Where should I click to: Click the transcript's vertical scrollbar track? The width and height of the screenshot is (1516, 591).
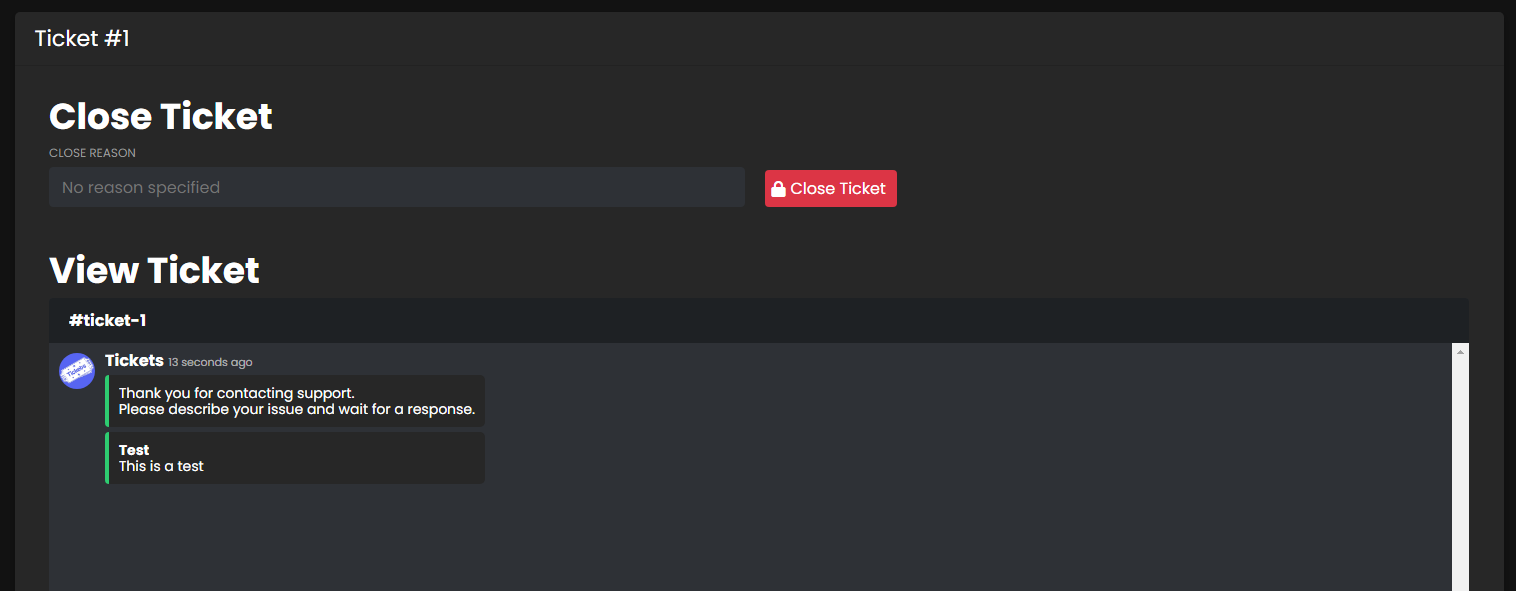click(x=1460, y=470)
